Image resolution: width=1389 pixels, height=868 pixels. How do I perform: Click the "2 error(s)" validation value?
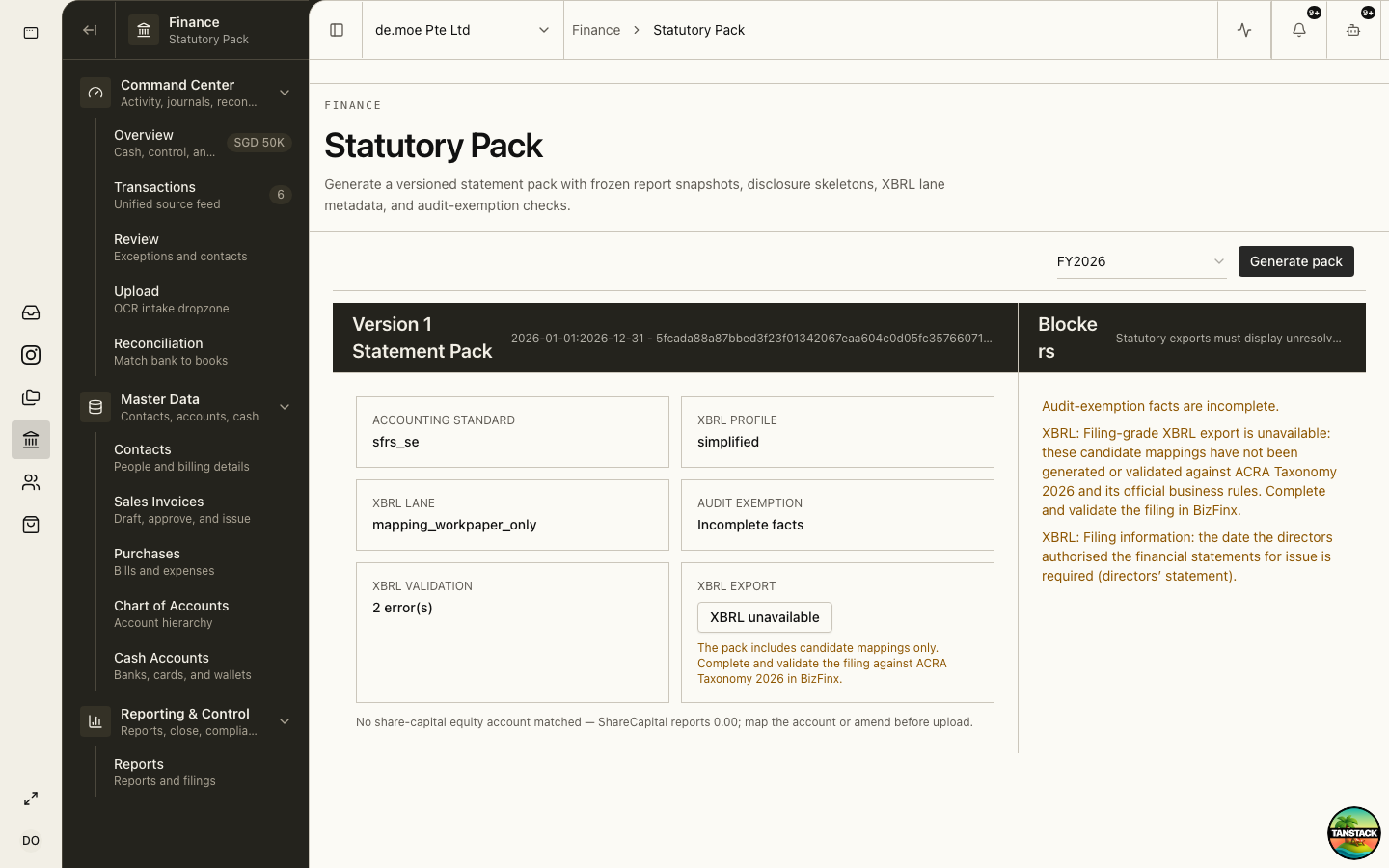402,608
